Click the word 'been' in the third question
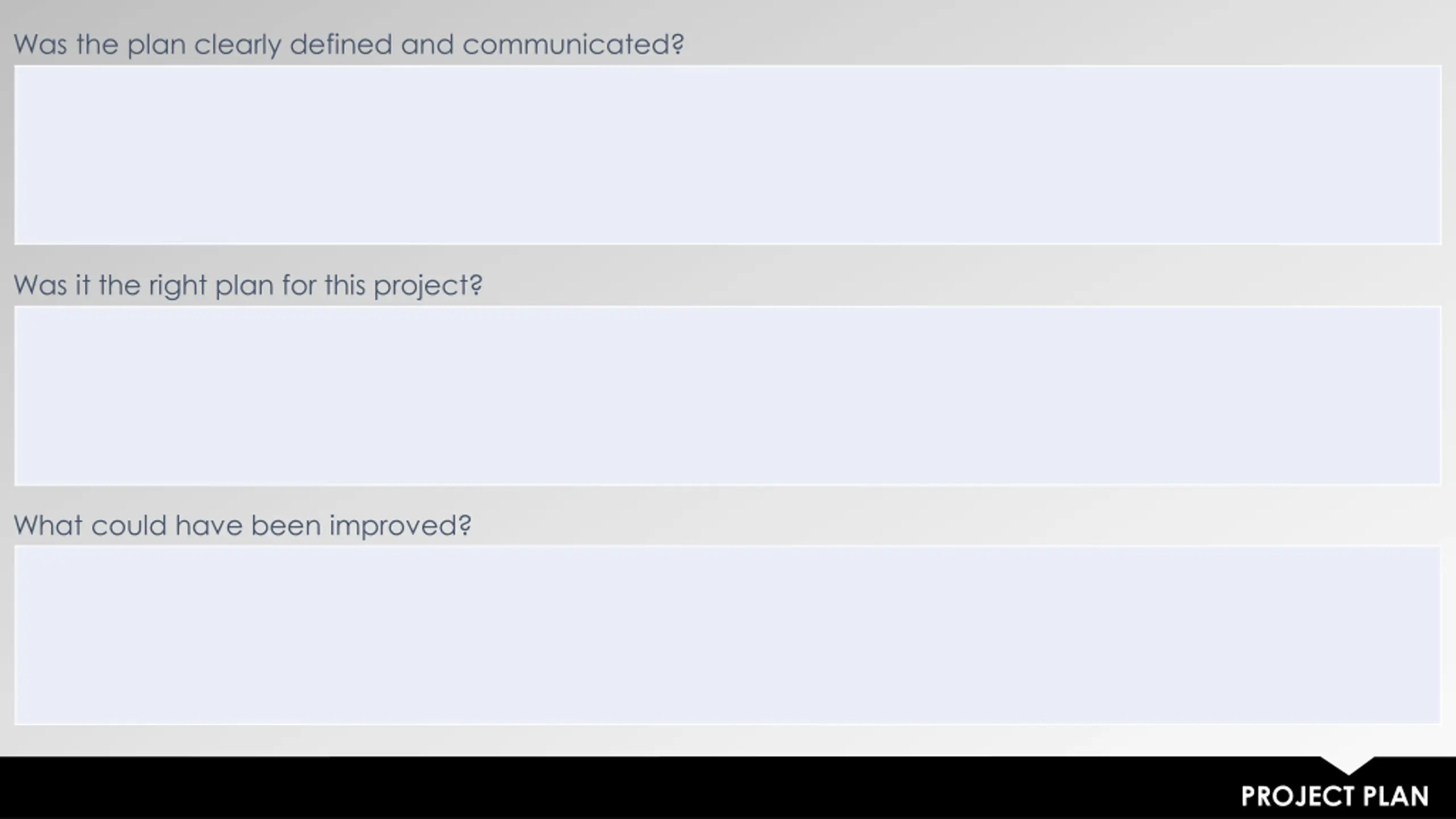The image size is (1456, 819). click(286, 525)
